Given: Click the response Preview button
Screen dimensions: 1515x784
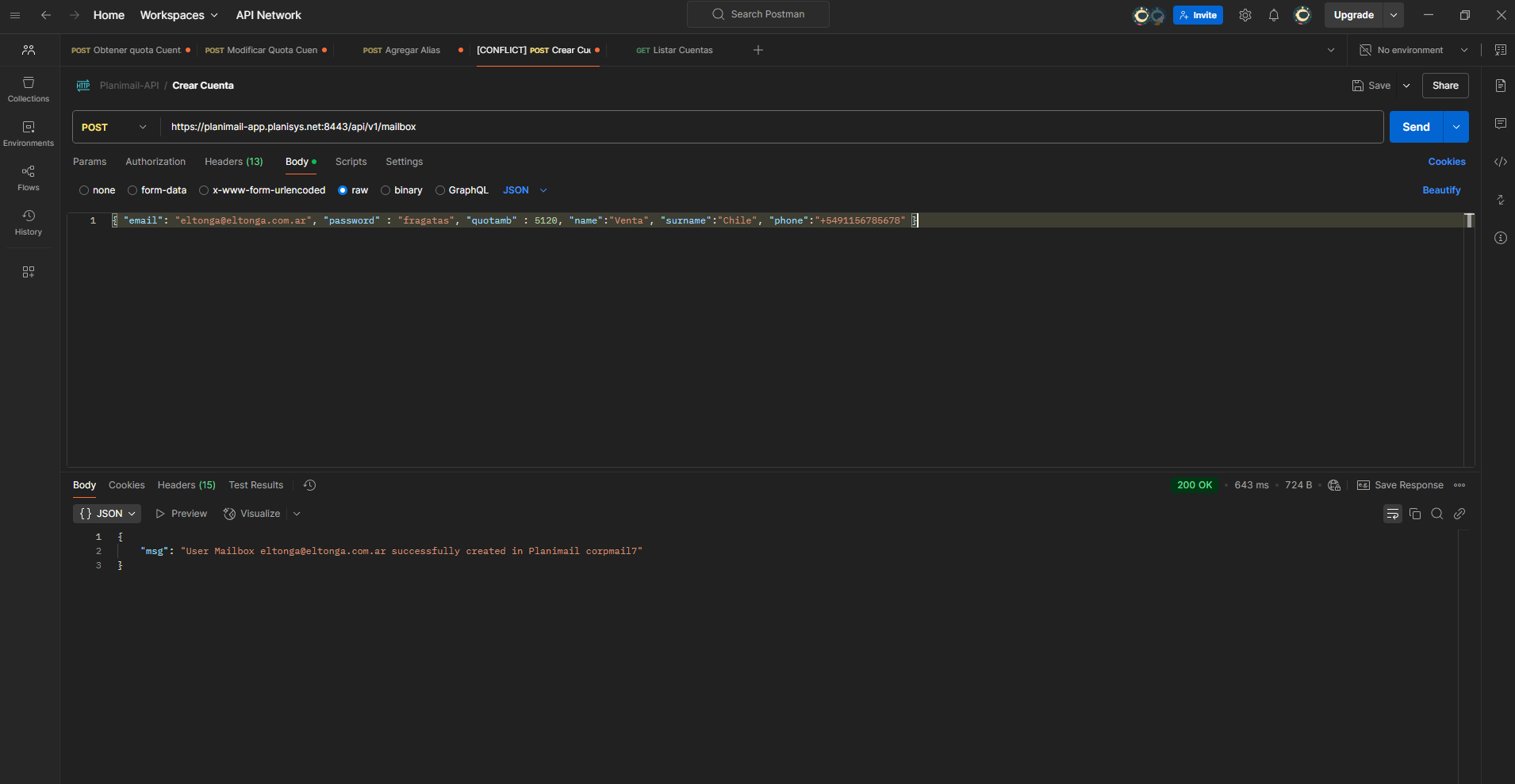Looking at the screenshot, I should tap(182, 514).
